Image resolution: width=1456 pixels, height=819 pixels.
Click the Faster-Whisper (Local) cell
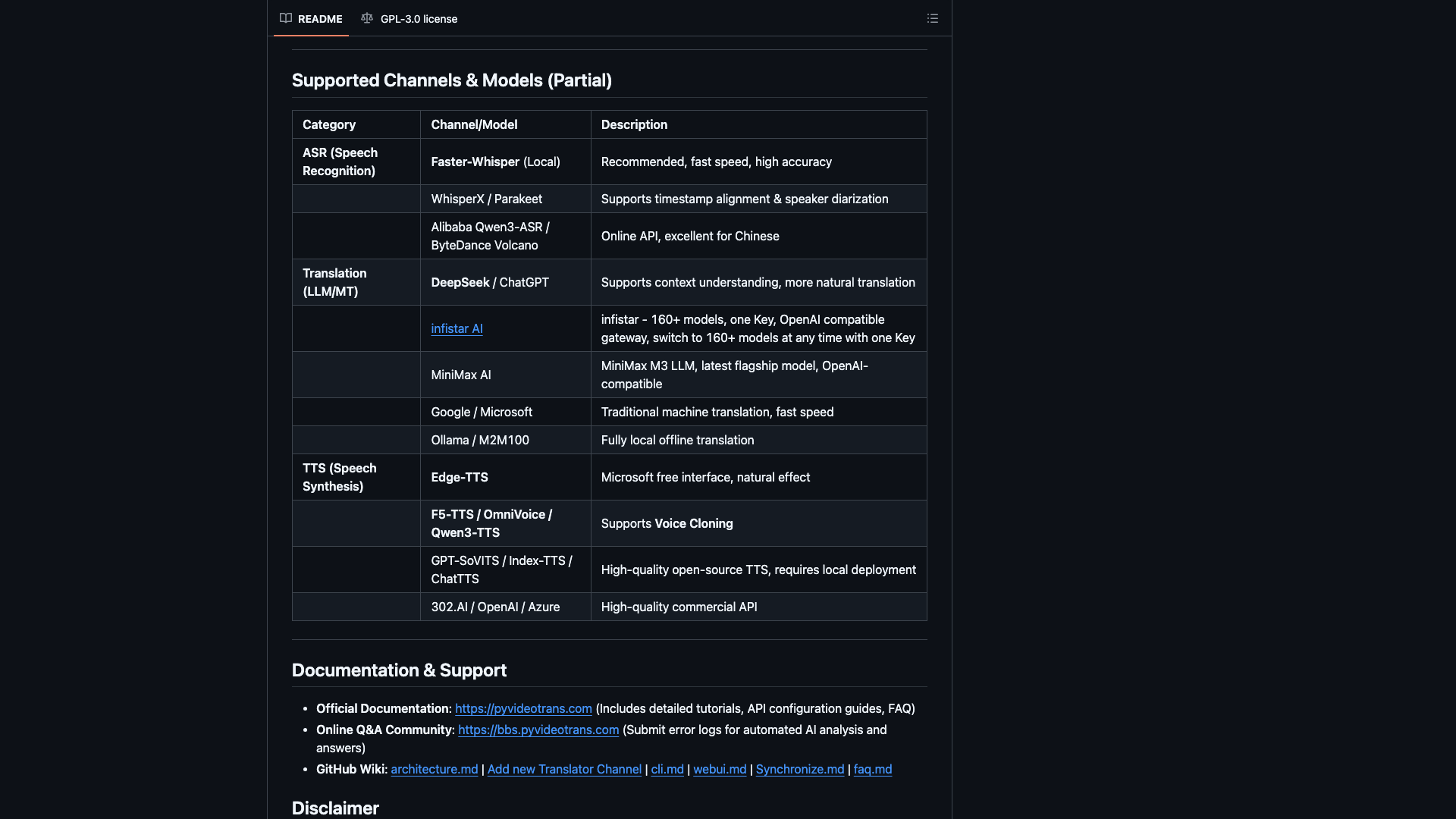tap(506, 162)
